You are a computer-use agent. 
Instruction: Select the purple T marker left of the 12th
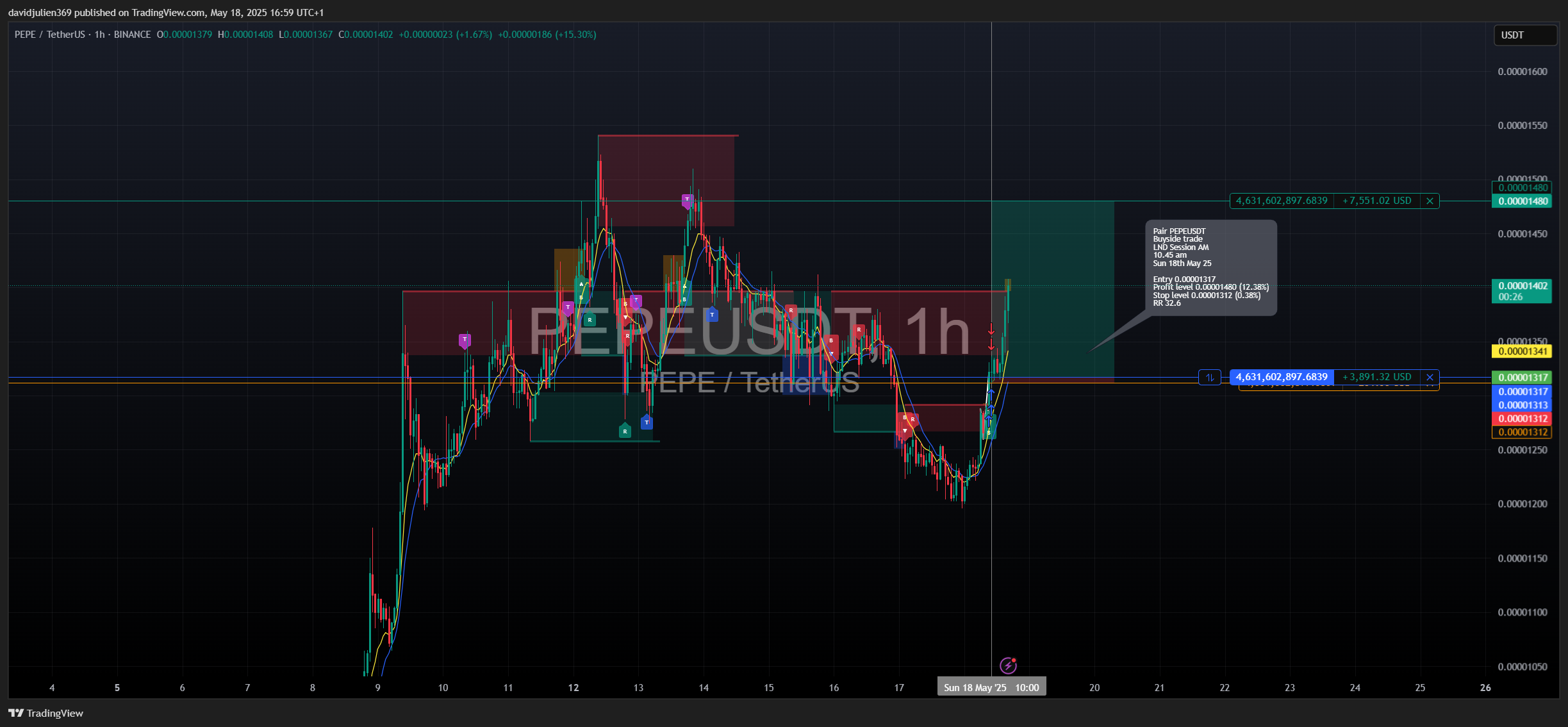[567, 308]
